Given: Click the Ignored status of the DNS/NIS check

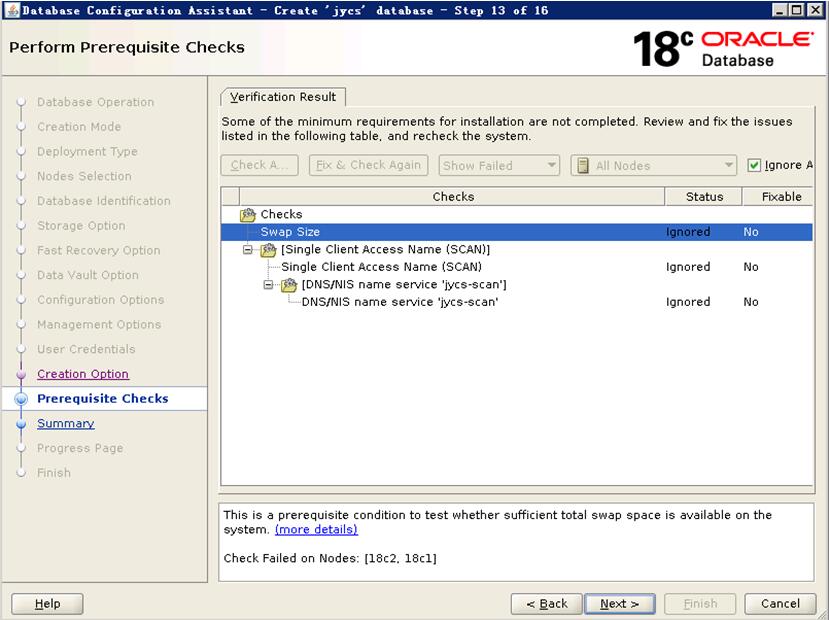Looking at the screenshot, I should (x=688, y=302).
